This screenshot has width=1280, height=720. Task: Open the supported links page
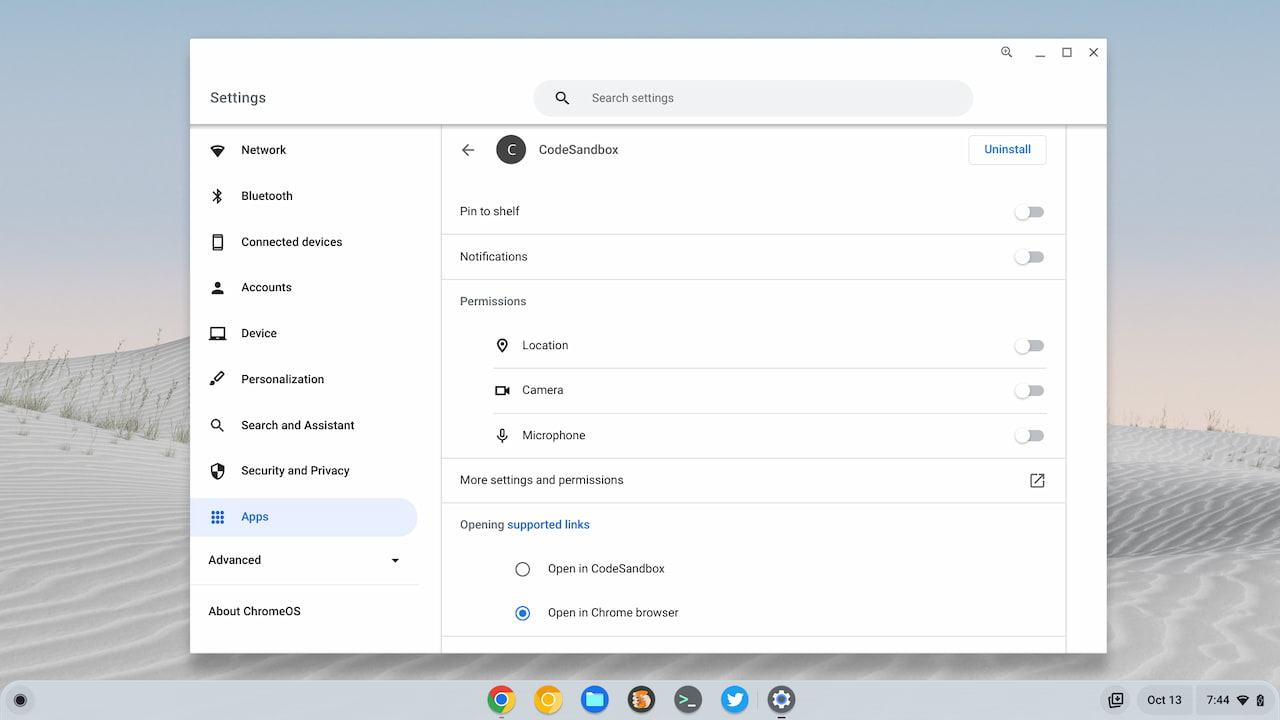tap(548, 524)
